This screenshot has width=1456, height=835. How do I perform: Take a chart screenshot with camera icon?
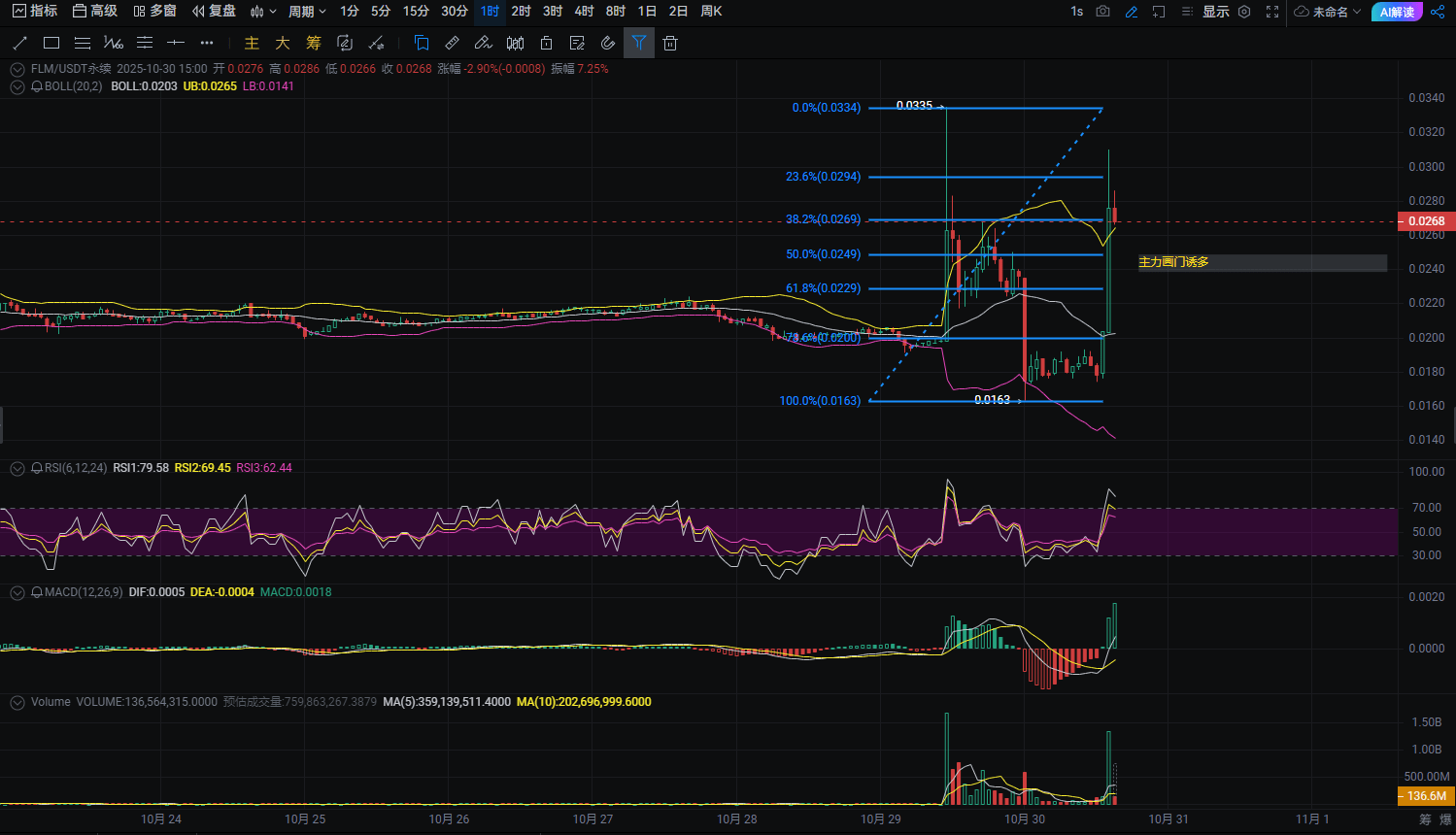[x=1102, y=12]
